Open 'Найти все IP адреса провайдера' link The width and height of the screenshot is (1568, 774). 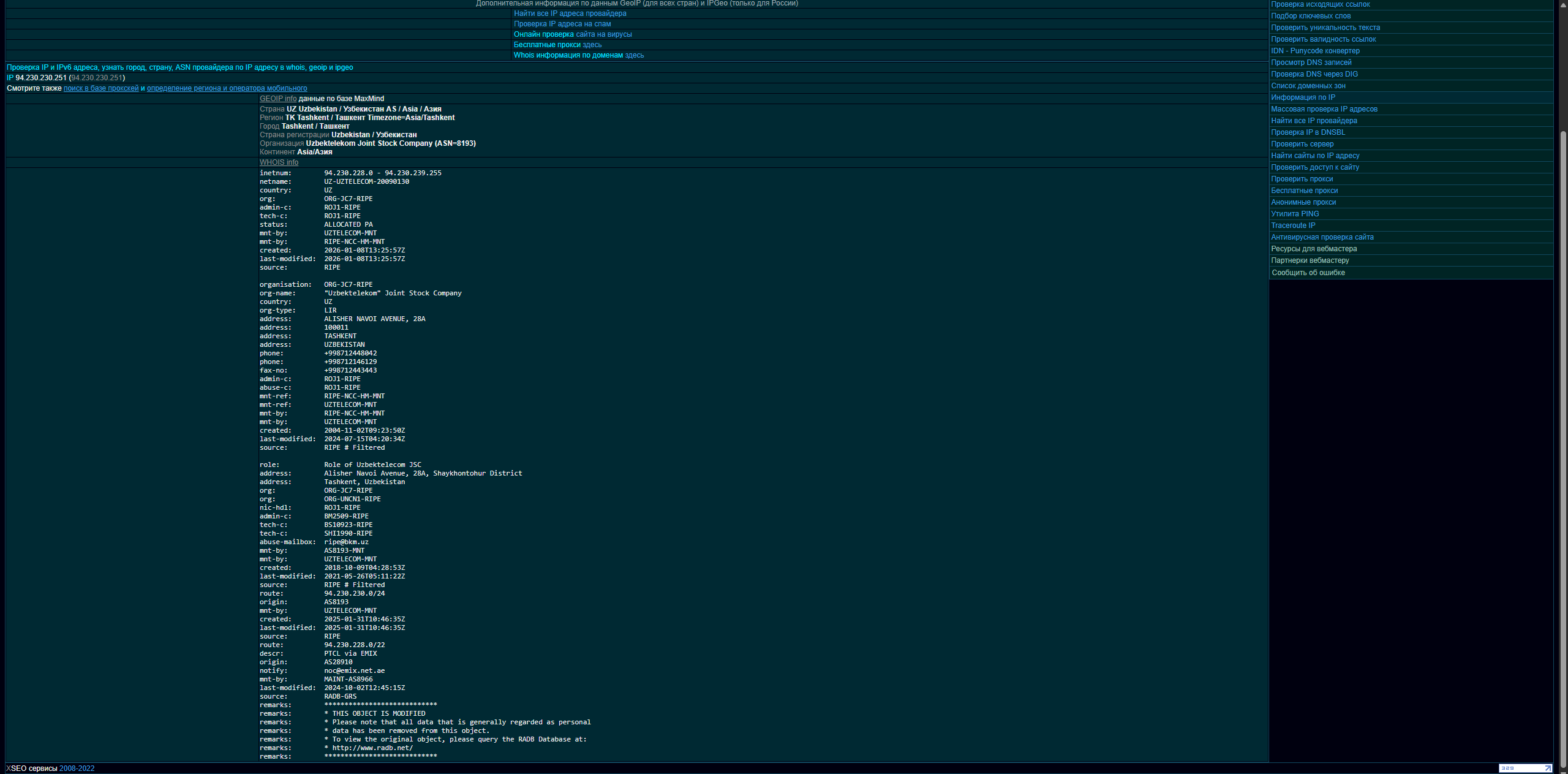click(x=570, y=13)
